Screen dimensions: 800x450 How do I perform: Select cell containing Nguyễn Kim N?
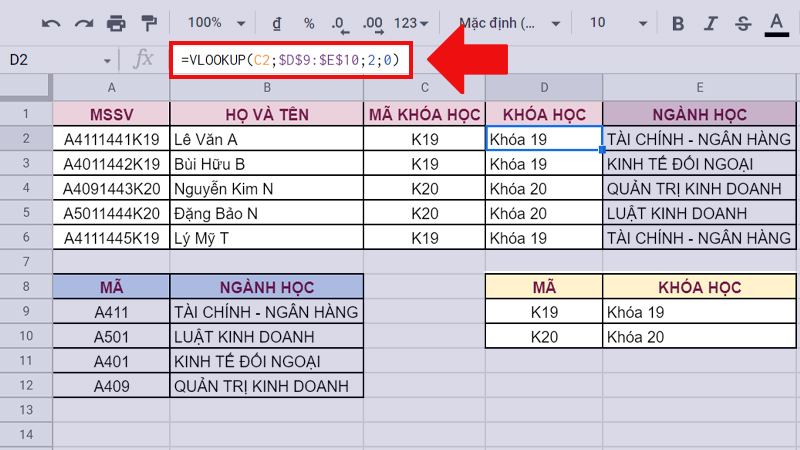[266, 188]
